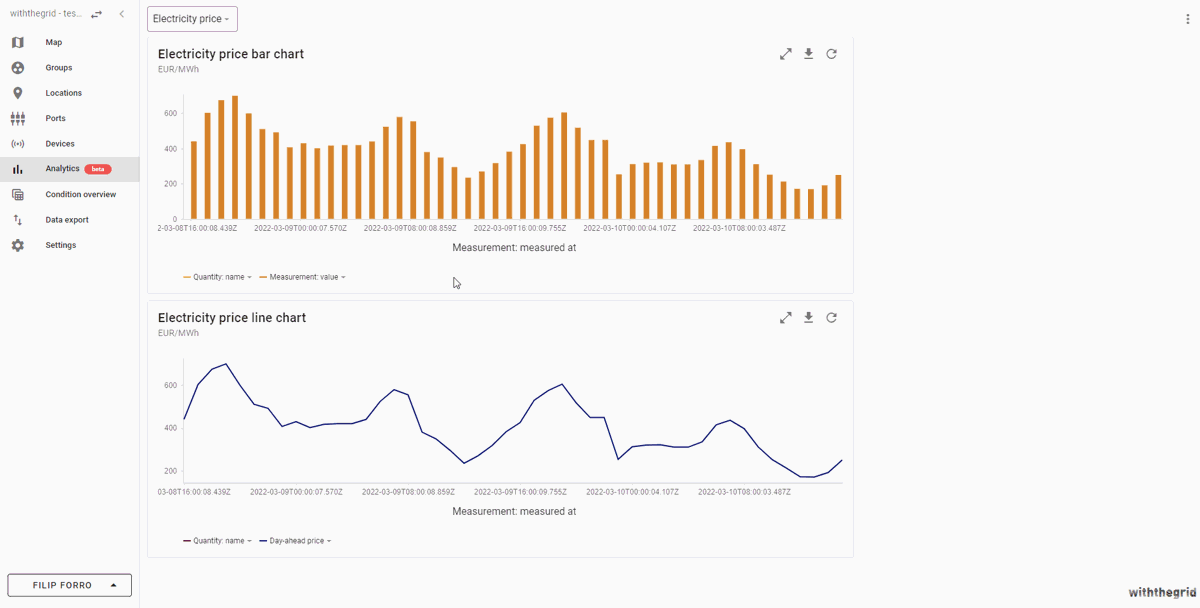This screenshot has height=608, width=1200.
Task: Open Settings from the sidebar
Action: [x=60, y=245]
